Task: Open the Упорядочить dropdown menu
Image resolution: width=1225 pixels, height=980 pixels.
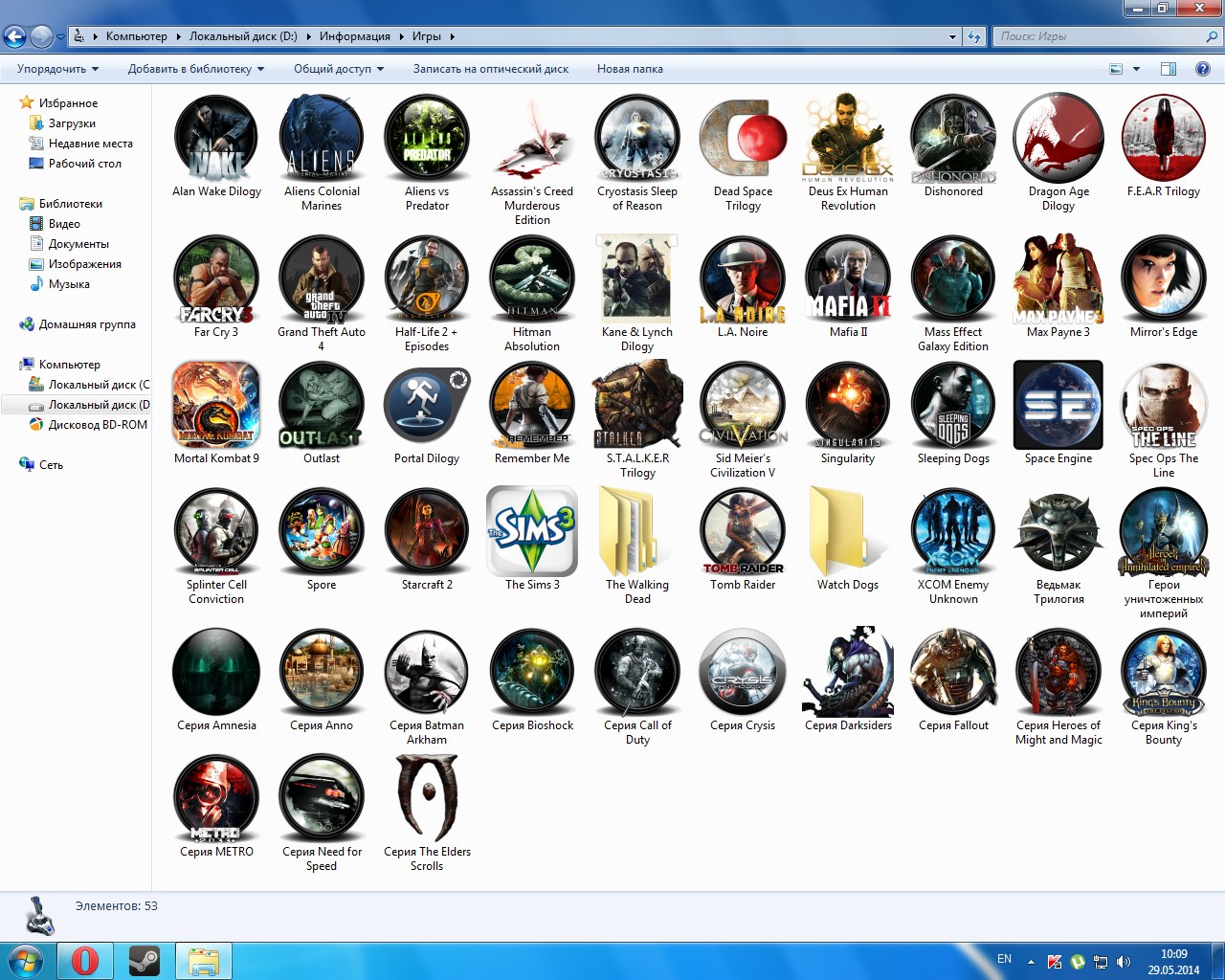Action: [57, 69]
